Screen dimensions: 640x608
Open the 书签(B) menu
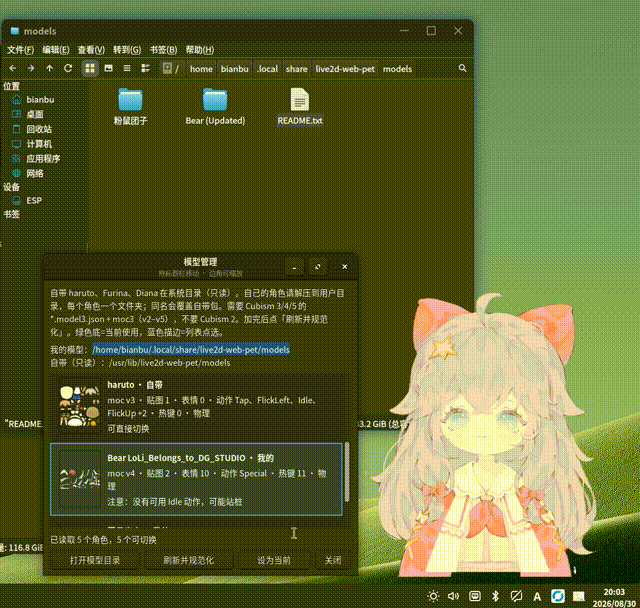[163, 50]
